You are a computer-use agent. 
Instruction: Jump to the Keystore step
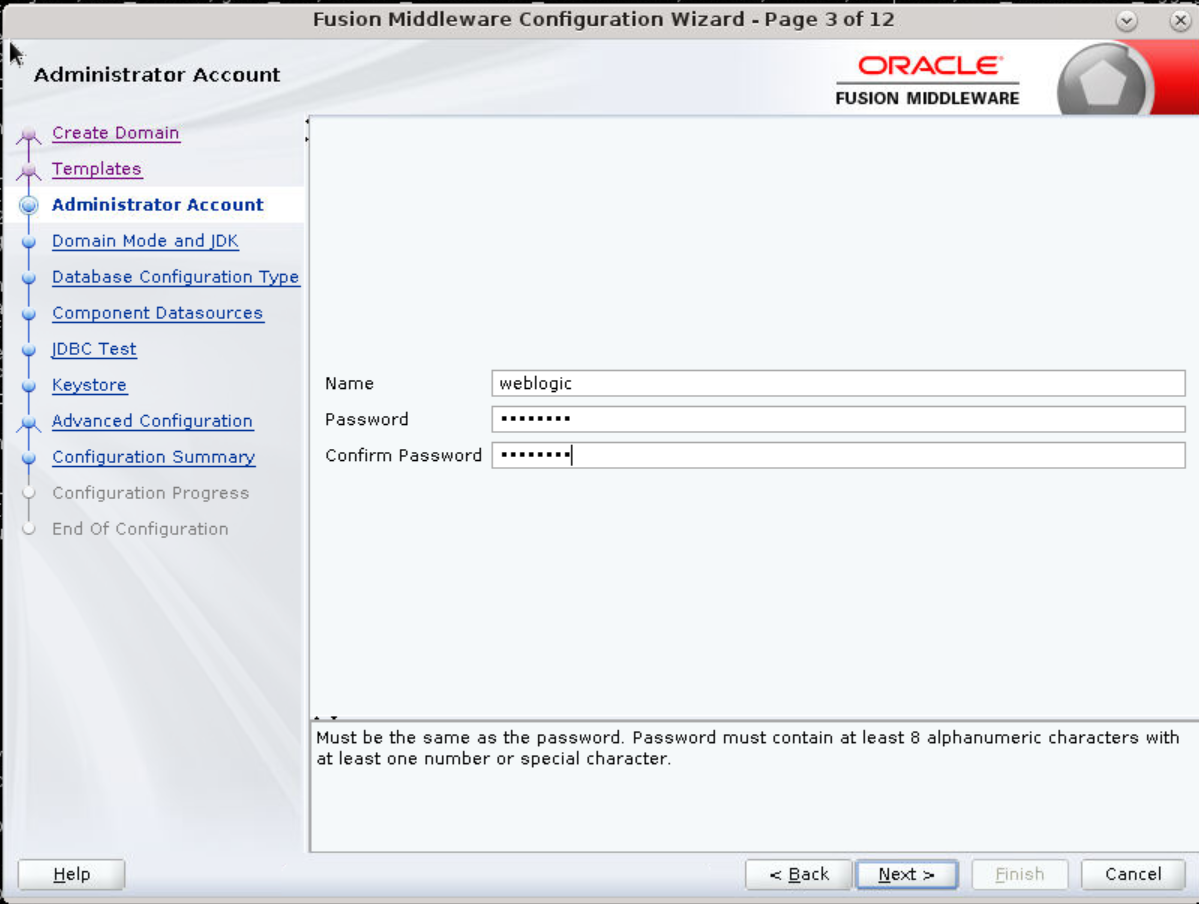coord(89,385)
